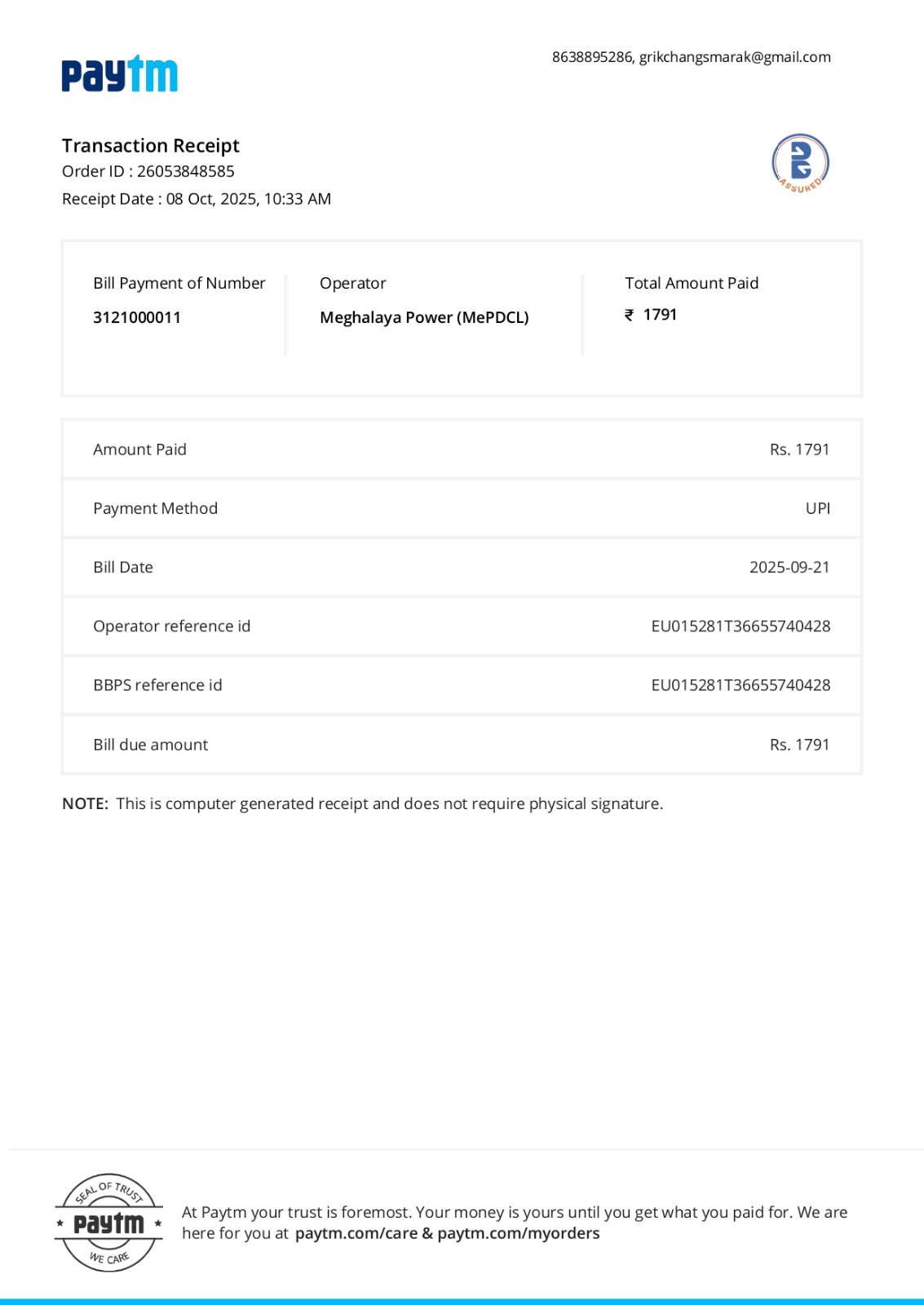This screenshot has width=924, height=1305.
Task: Click the Bharat BillPay Assured badge
Action: (800, 163)
